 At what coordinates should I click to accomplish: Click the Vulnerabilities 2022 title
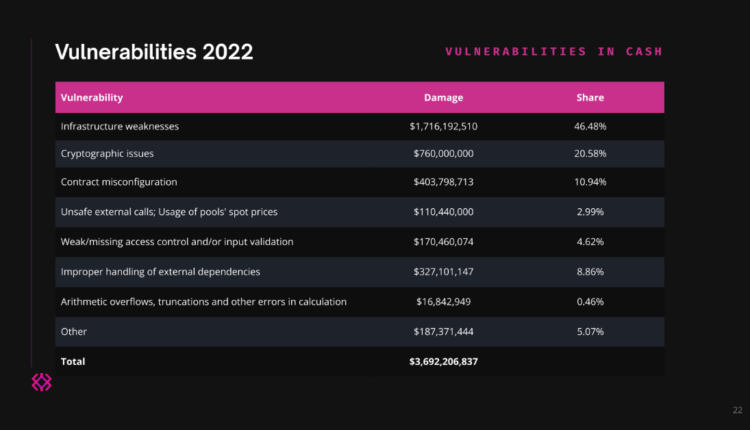pos(153,51)
